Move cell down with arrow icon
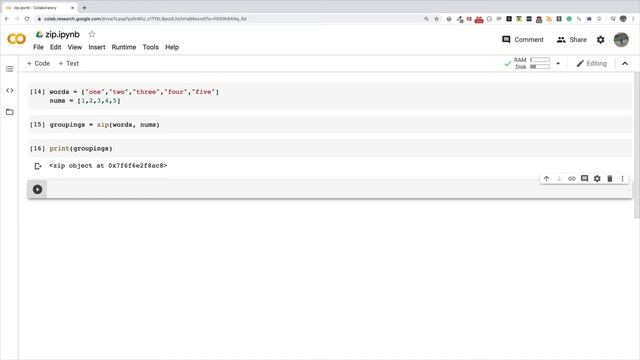 [x=559, y=179]
